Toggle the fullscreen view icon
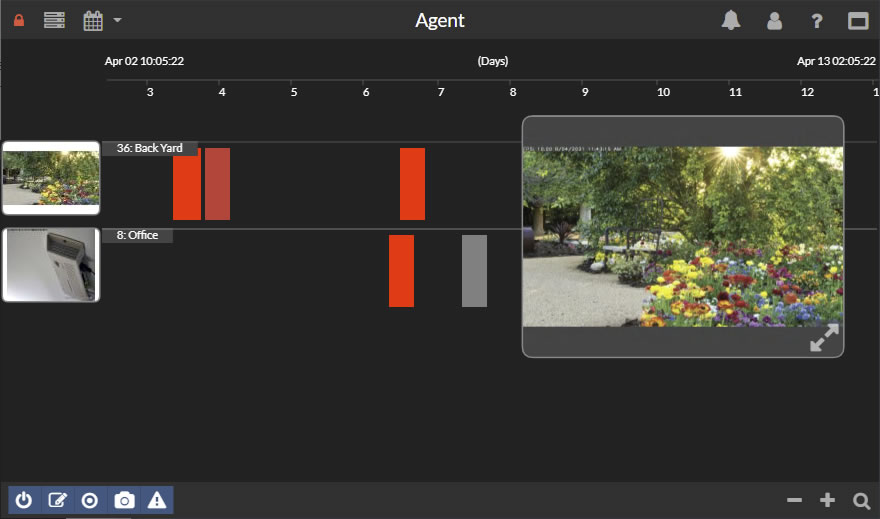Screen dimensions: 880x519 click(858, 20)
